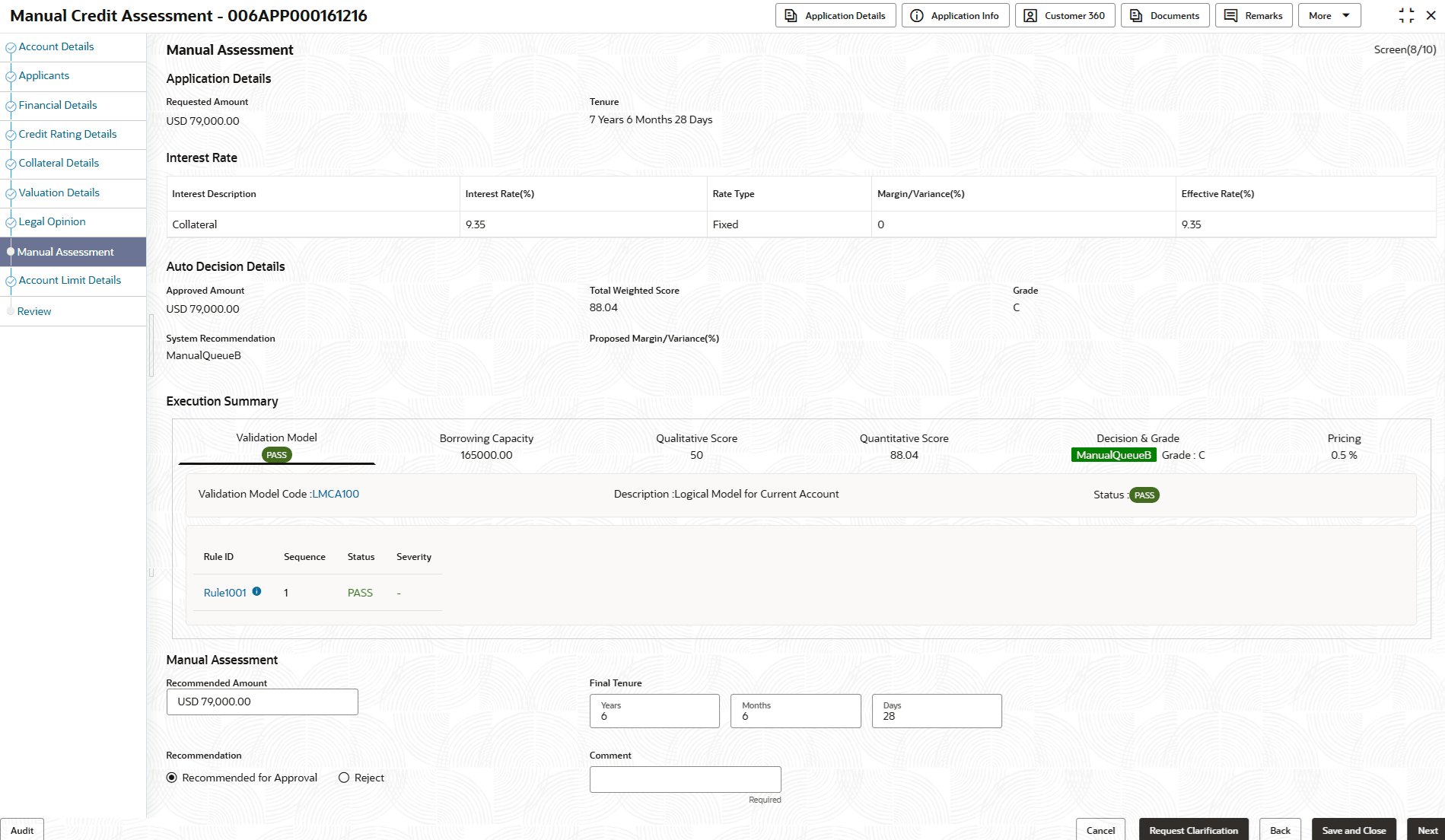This screenshot has height=840, width=1445.
Task: Select Recommended for Approval radio button
Action: 172,778
